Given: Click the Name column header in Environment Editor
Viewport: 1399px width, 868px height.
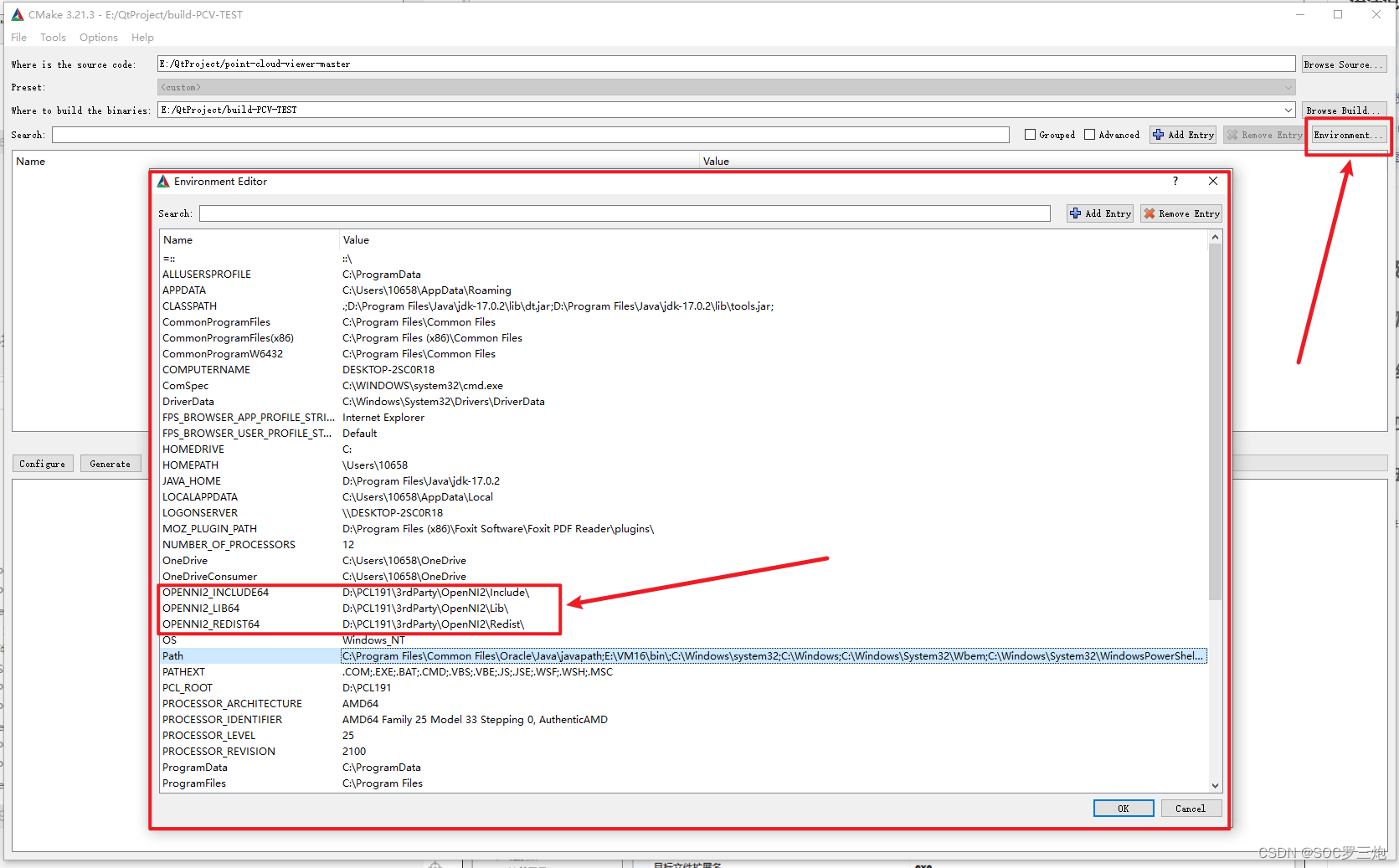Looking at the screenshot, I should 249,240.
